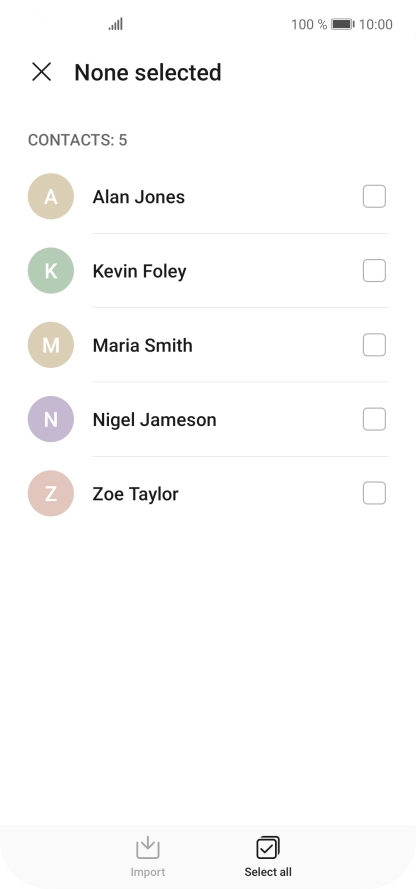Tap the Select all checkbox-stack icon
Screen dimensions: 416x889
(x=268, y=848)
